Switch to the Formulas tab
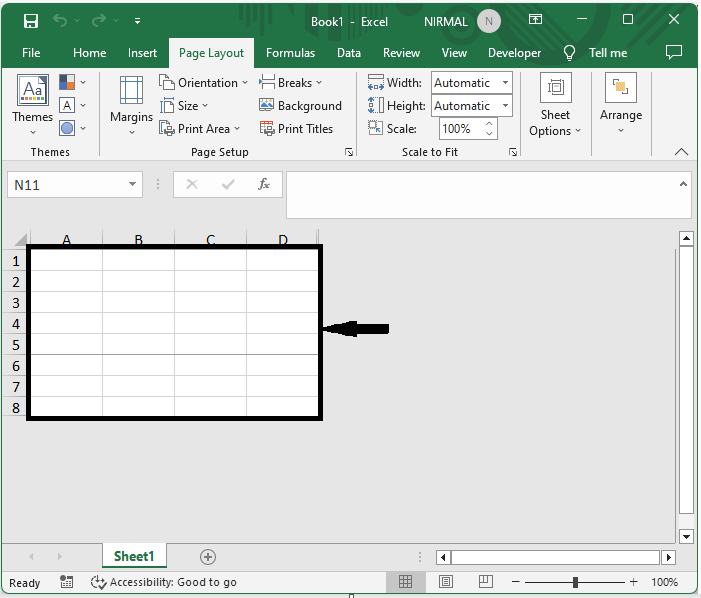 (x=290, y=53)
